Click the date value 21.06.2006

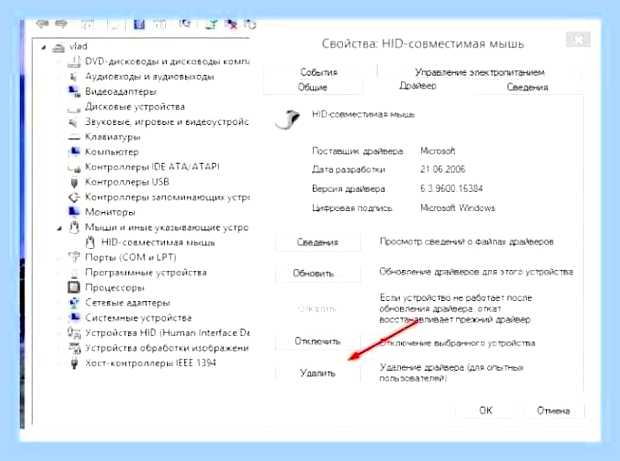point(442,170)
